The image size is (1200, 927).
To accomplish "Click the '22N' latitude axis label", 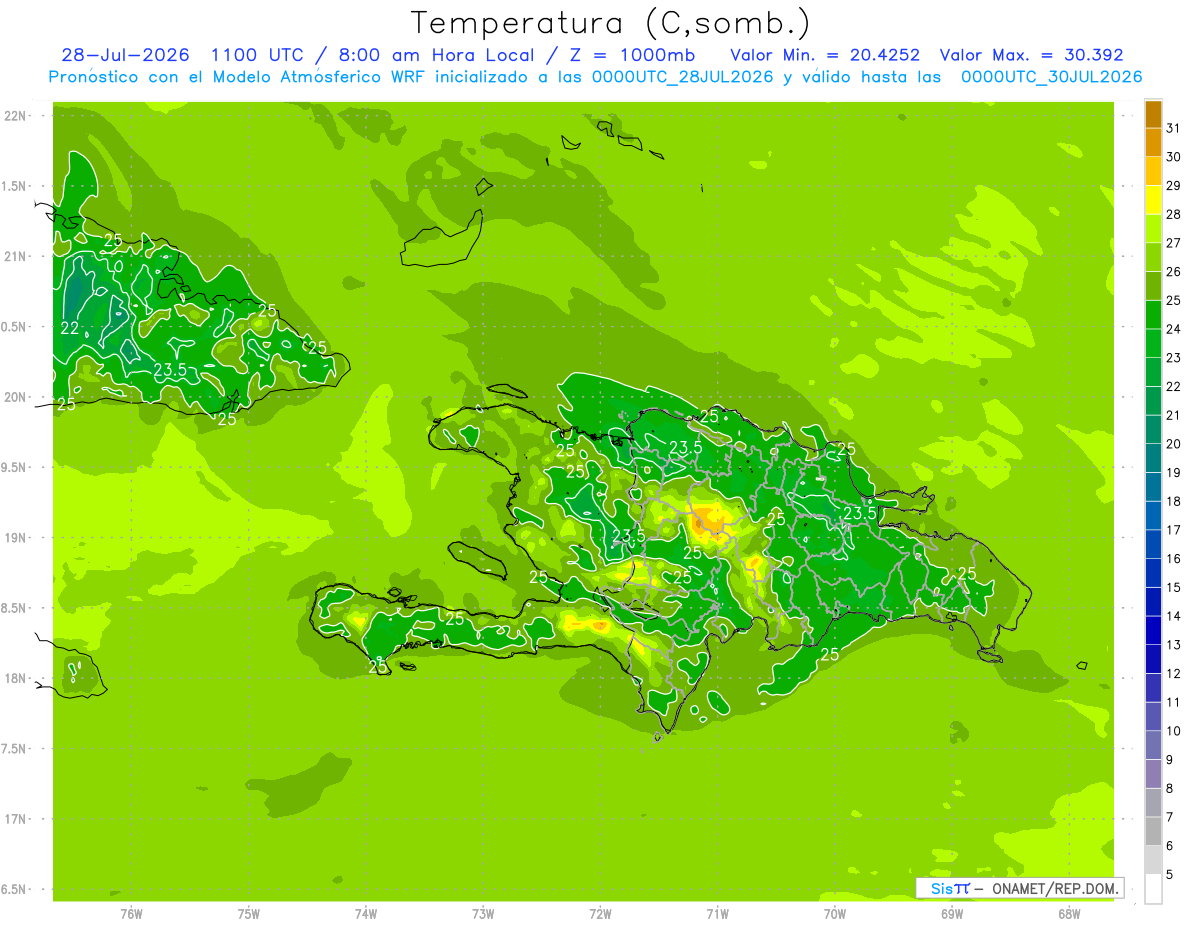I will point(16,116).
